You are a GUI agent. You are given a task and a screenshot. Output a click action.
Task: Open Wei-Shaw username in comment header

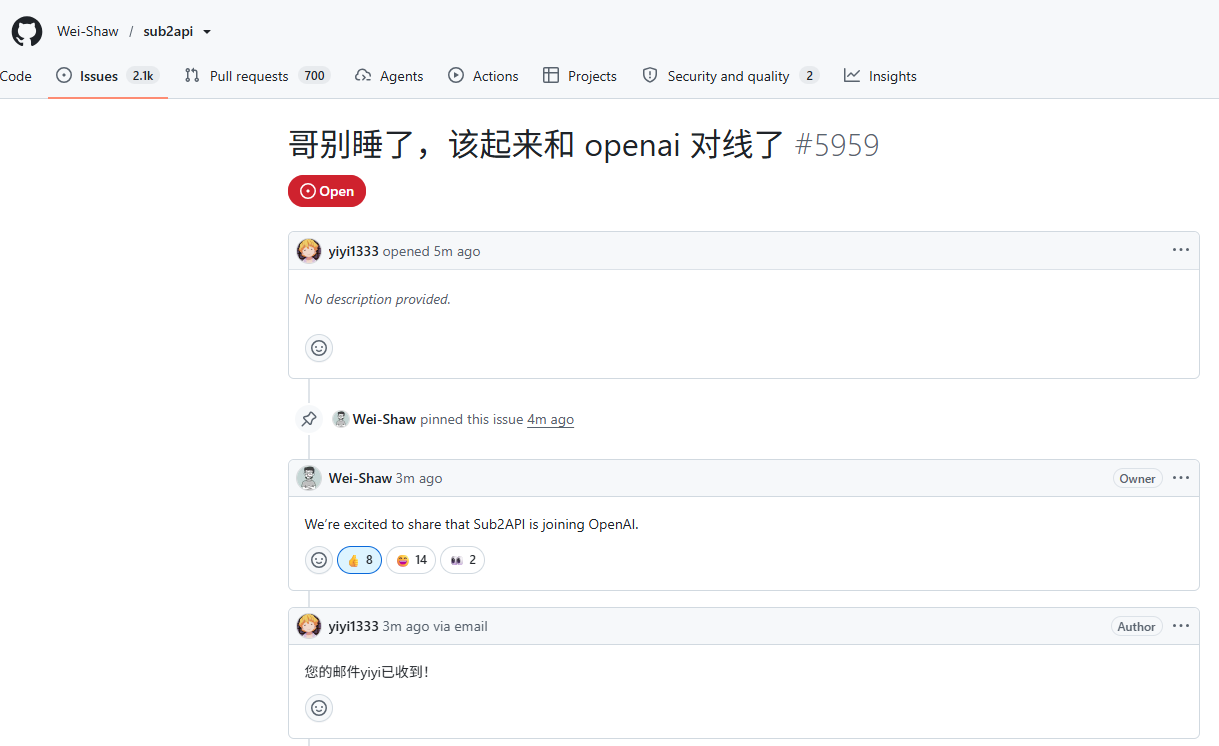tap(360, 478)
